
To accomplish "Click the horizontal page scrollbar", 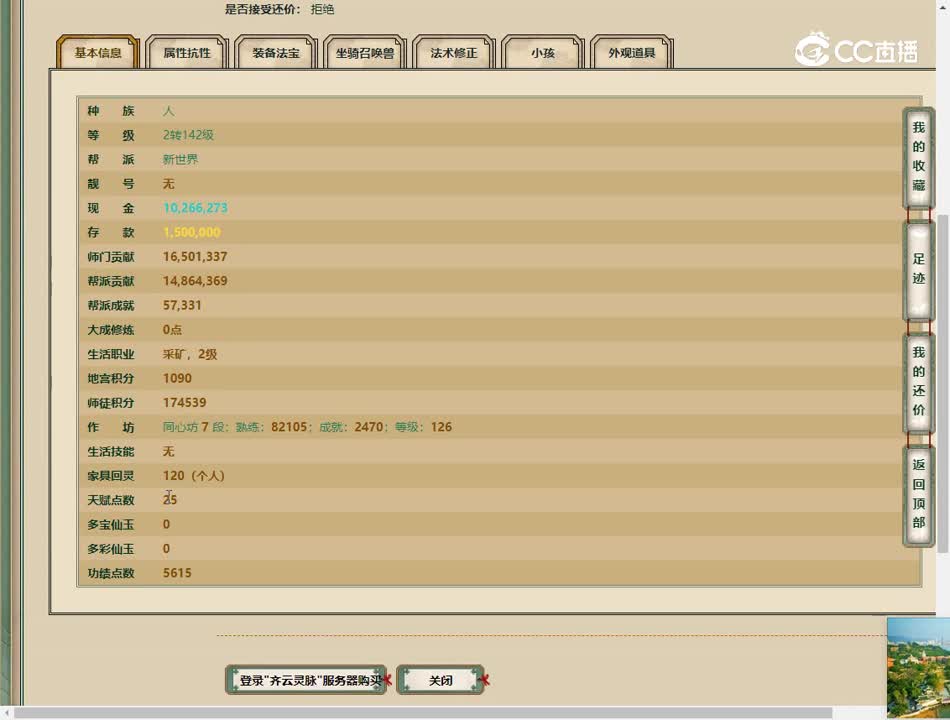I will tap(422, 713).
